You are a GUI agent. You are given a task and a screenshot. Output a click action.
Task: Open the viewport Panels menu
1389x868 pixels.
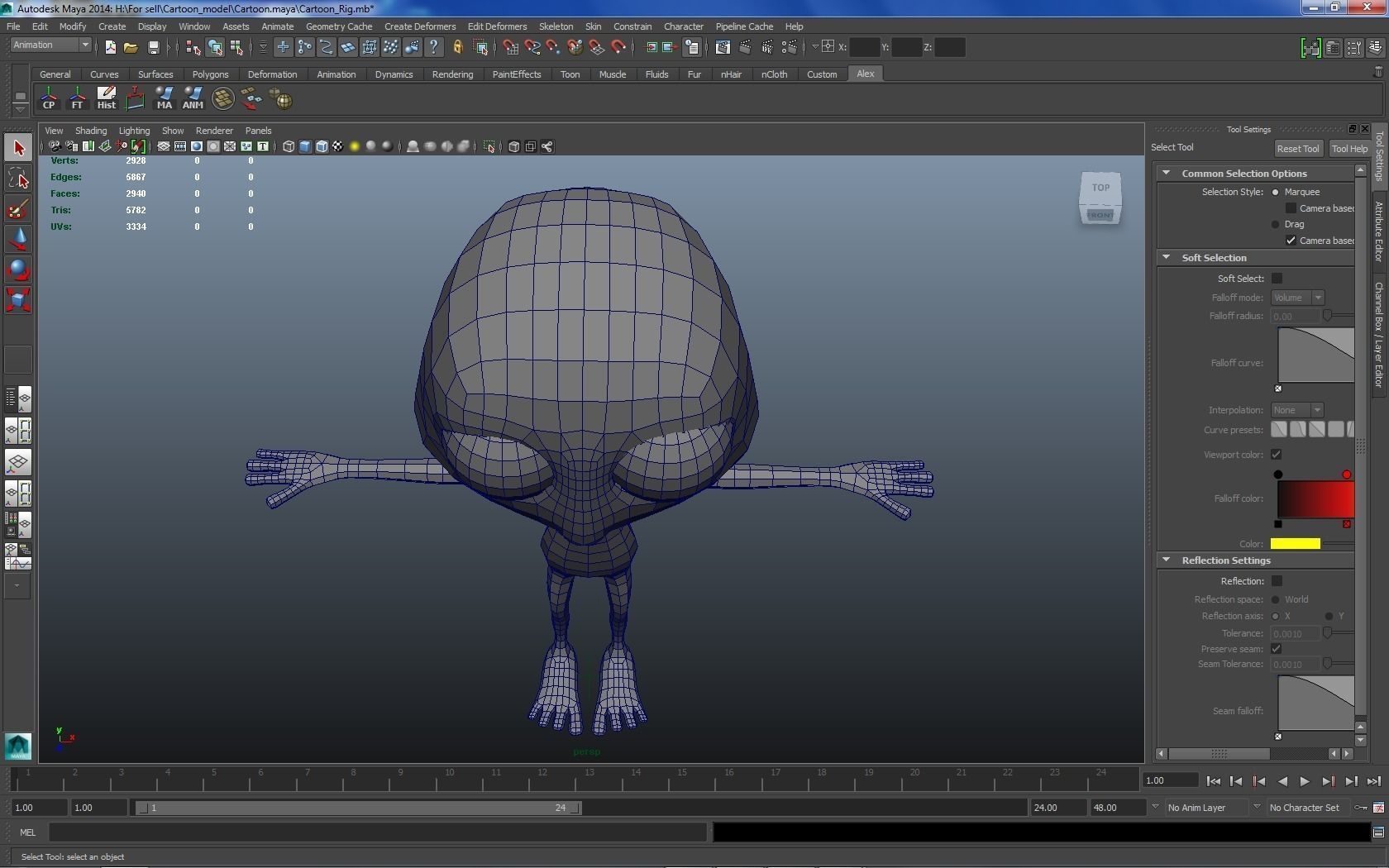pyautogui.click(x=258, y=131)
